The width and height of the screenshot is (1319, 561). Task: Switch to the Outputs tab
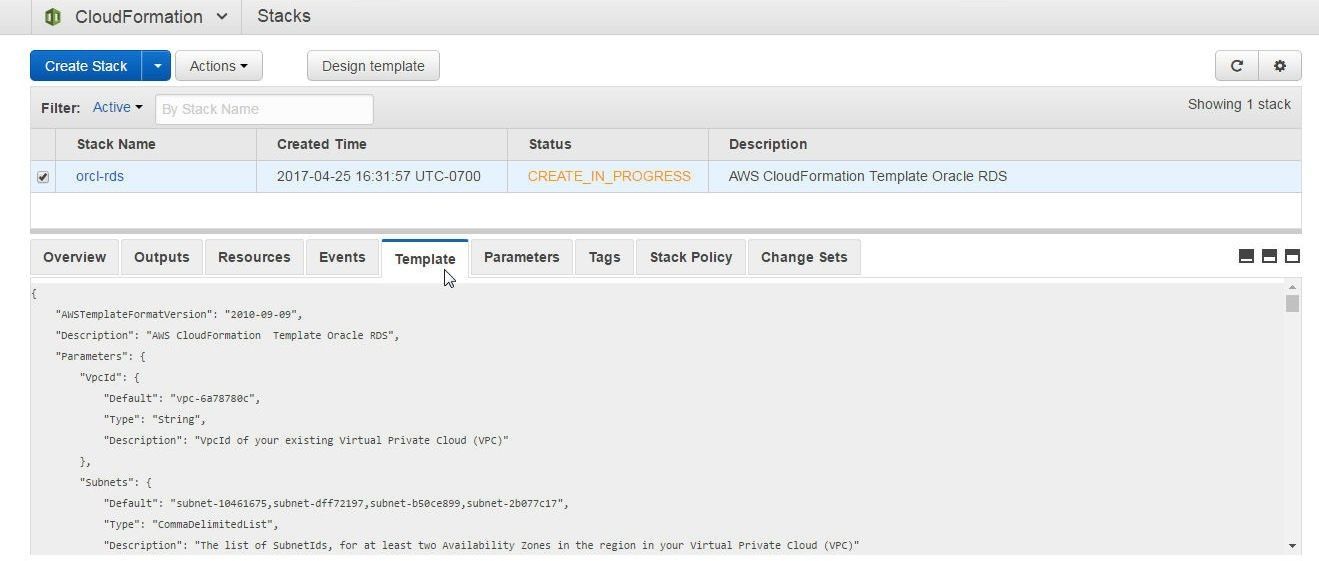point(162,257)
